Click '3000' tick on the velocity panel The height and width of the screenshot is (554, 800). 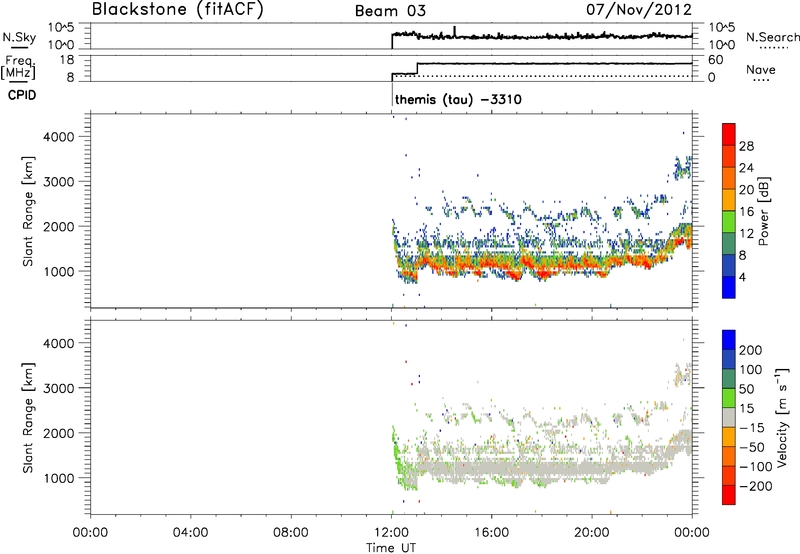pyautogui.click(x=58, y=388)
